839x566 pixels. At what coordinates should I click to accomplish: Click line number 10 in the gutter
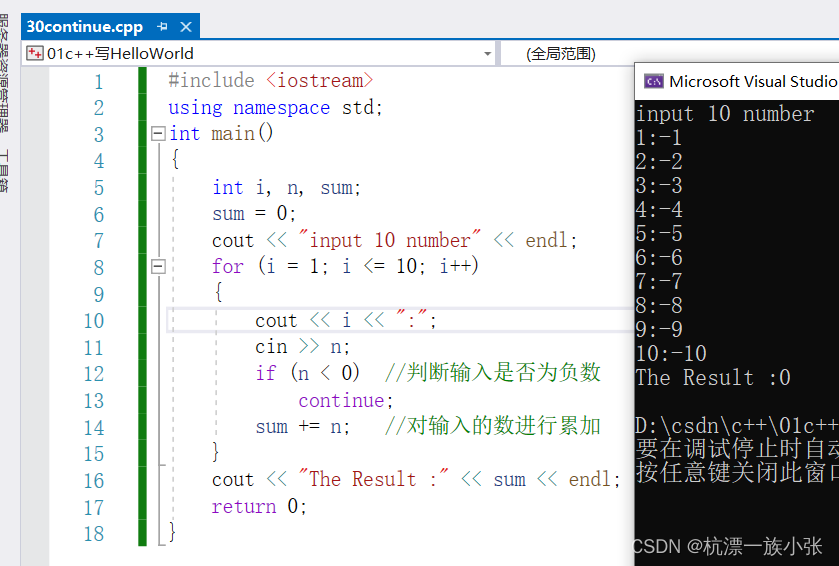(94, 321)
